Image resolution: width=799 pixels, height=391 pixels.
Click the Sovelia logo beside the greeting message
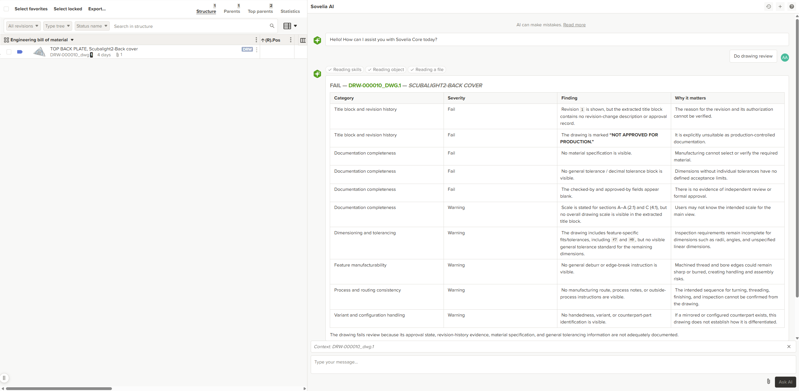tap(317, 40)
